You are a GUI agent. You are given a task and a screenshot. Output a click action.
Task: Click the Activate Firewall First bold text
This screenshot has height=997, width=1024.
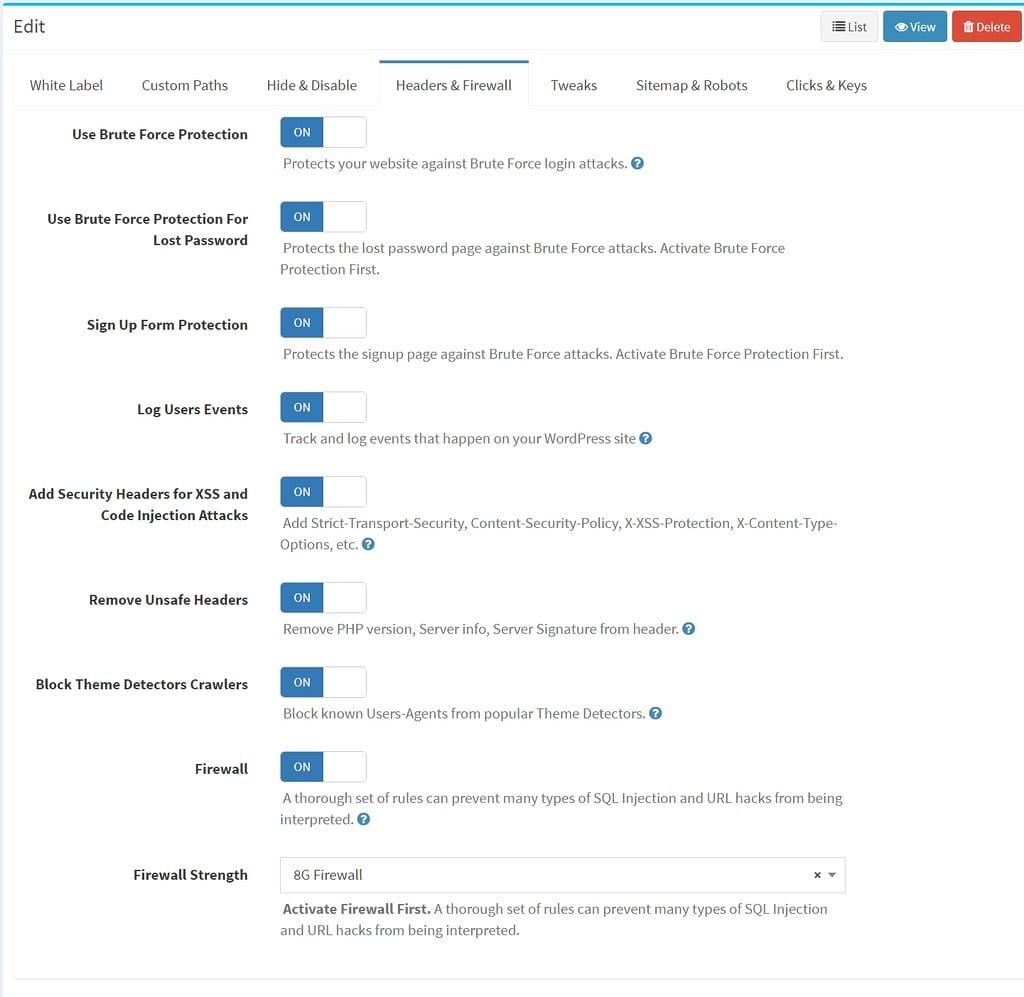point(357,909)
